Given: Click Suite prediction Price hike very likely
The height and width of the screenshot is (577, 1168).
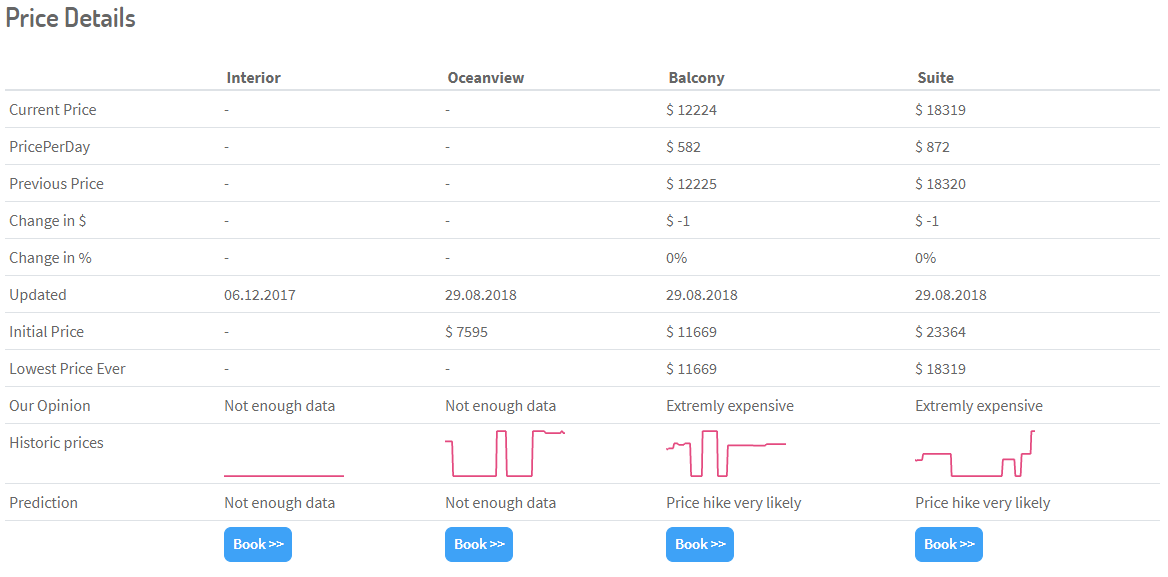Looking at the screenshot, I should [983, 503].
